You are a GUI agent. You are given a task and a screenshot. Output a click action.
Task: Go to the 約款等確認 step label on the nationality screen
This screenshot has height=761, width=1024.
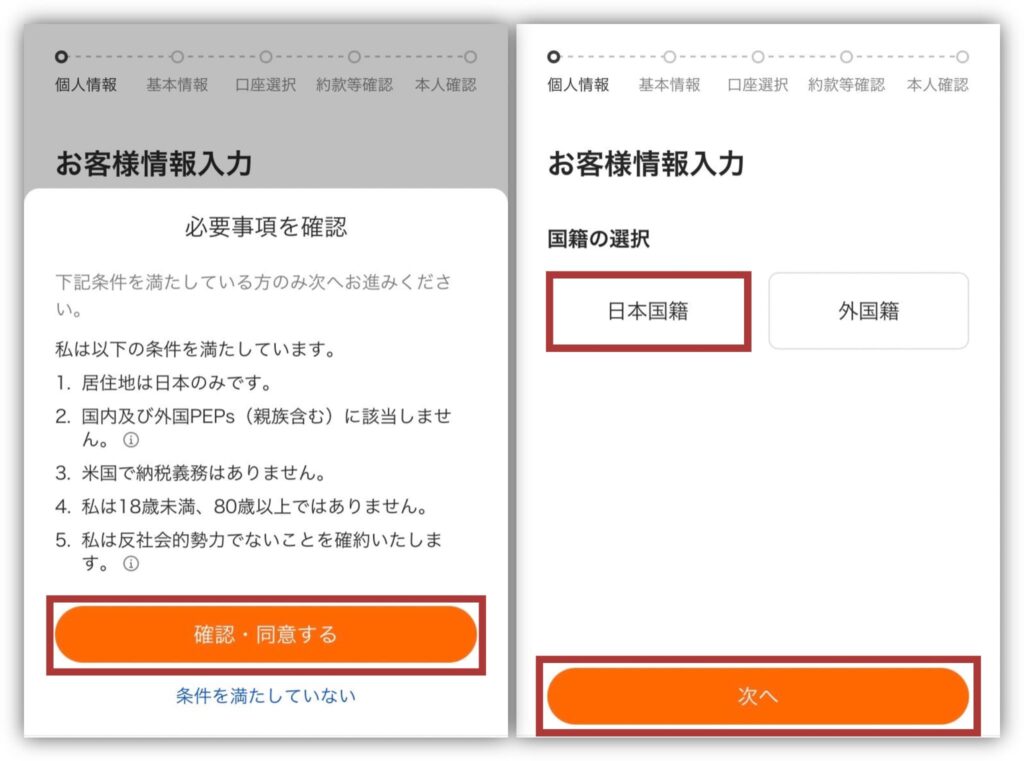point(846,85)
